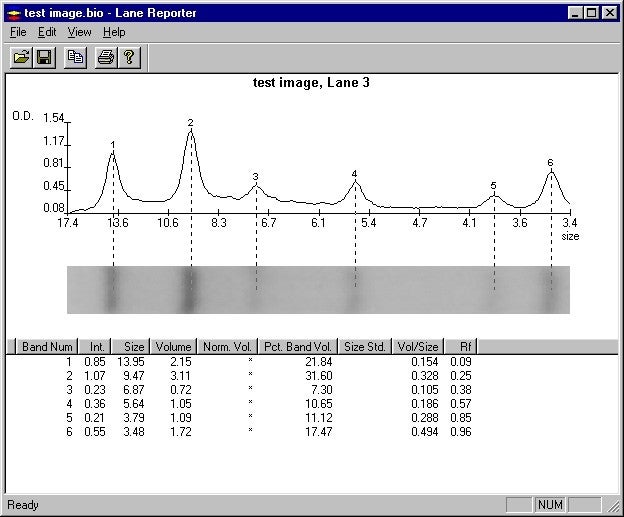
Task: Select peak 6 label on the graph
Action: tap(550, 162)
